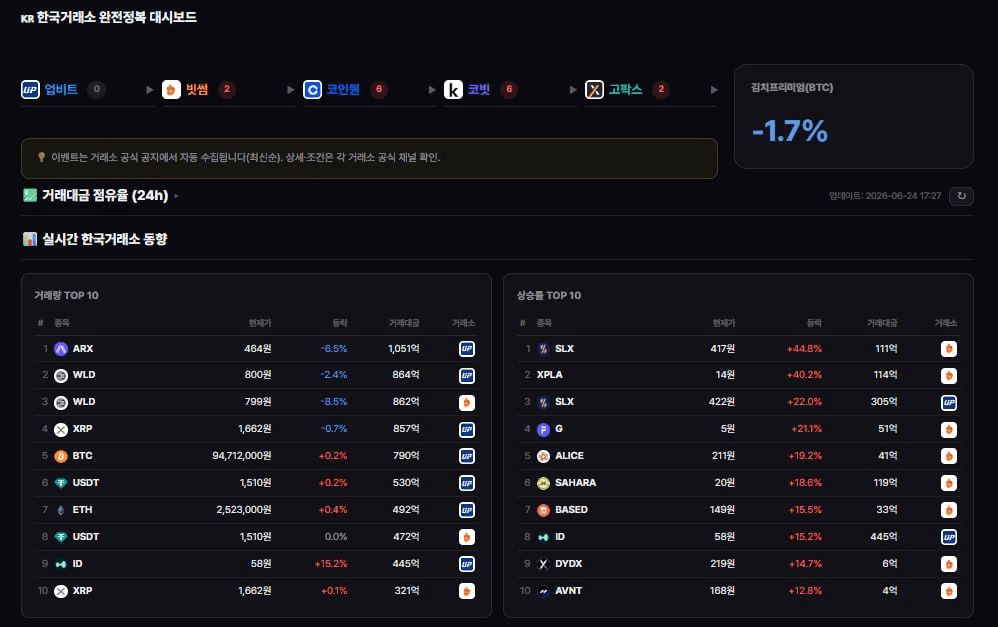Image resolution: width=998 pixels, height=627 pixels.
Task: Refresh dashboard using the reload icon
Action: 961,196
